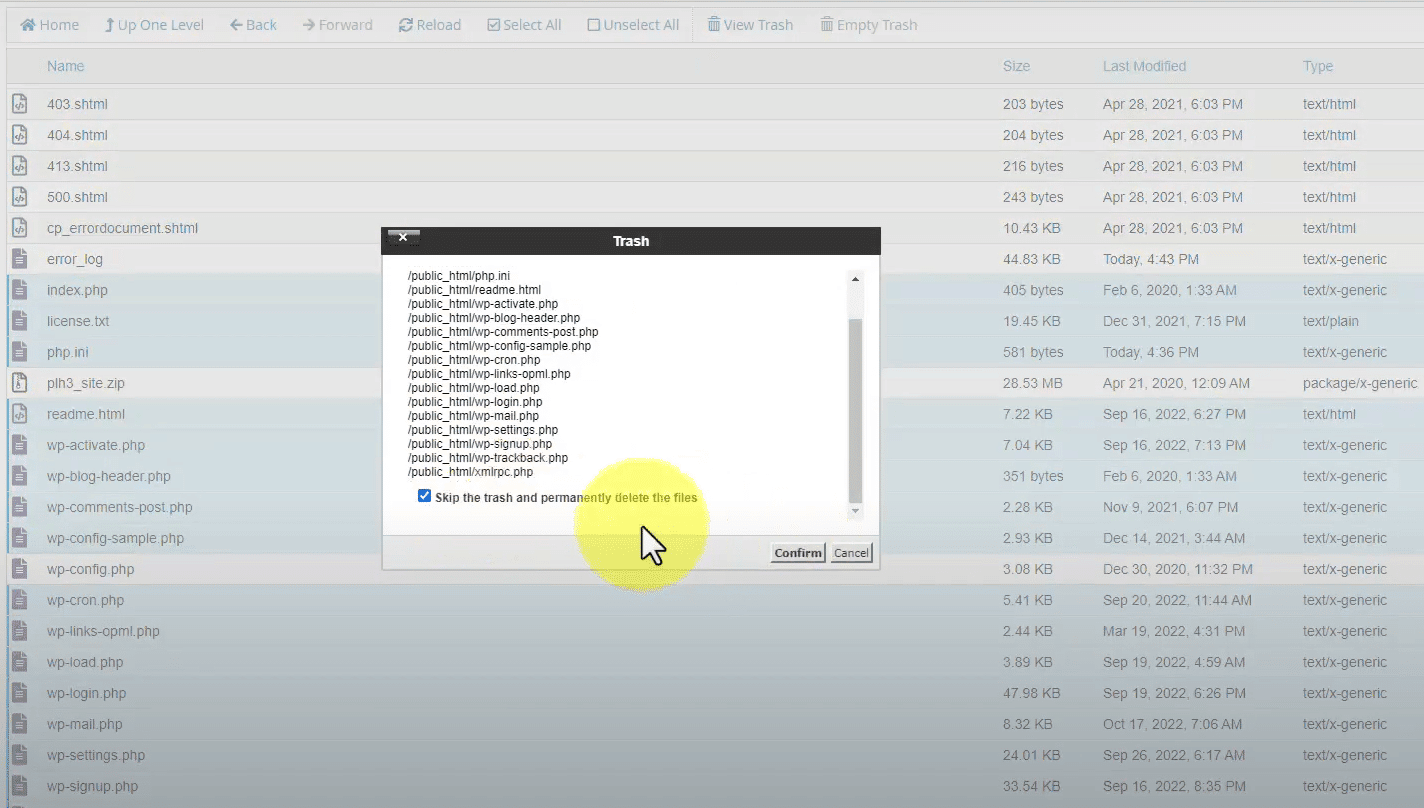The width and height of the screenshot is (1424, 808).
Task: Sort by Last Modified column header
Action: [x=1144, y=66]
